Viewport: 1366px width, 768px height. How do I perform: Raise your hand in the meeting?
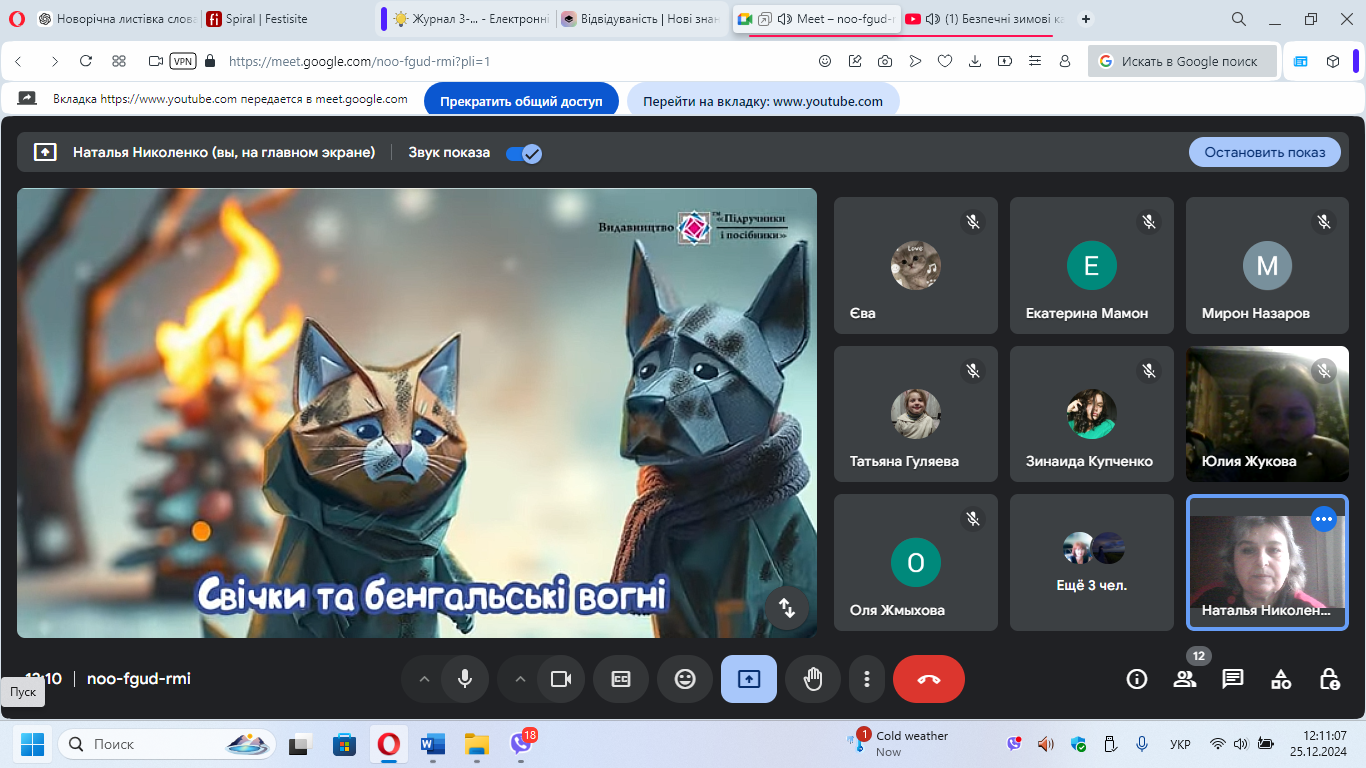[x=813, y=679]
